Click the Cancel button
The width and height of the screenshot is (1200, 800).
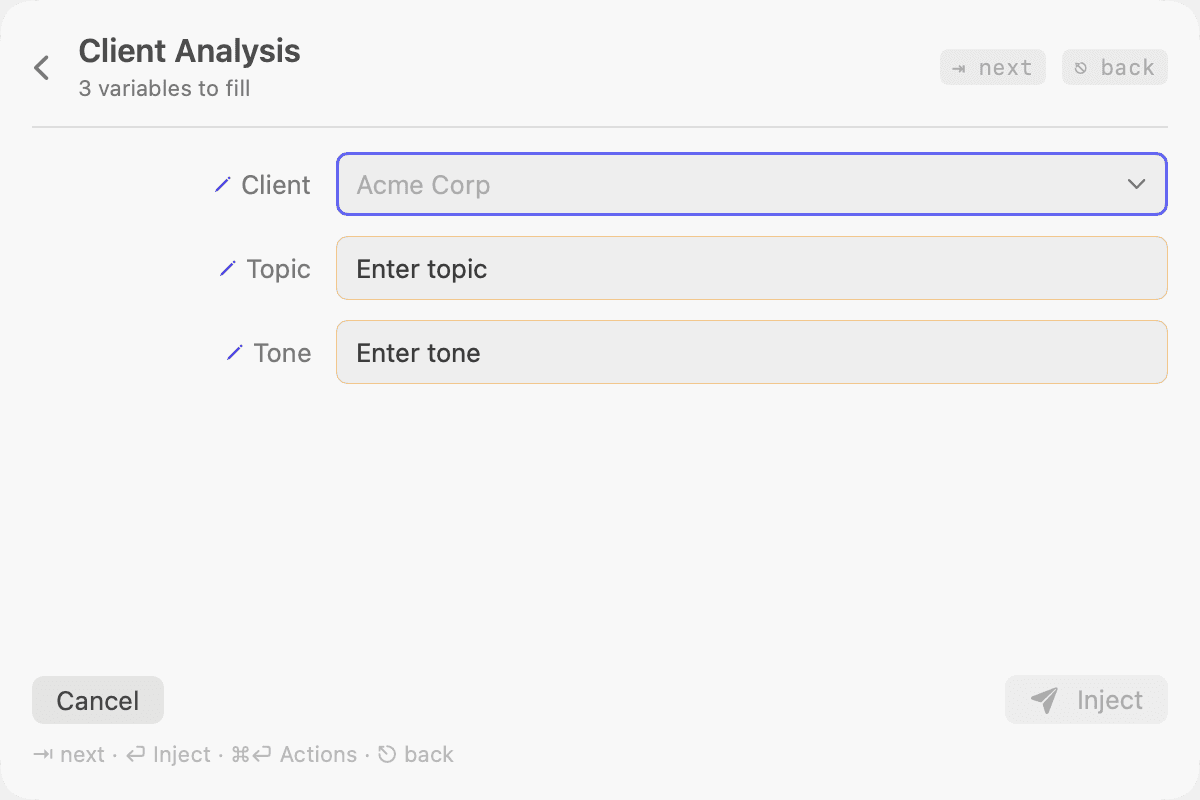98,700
